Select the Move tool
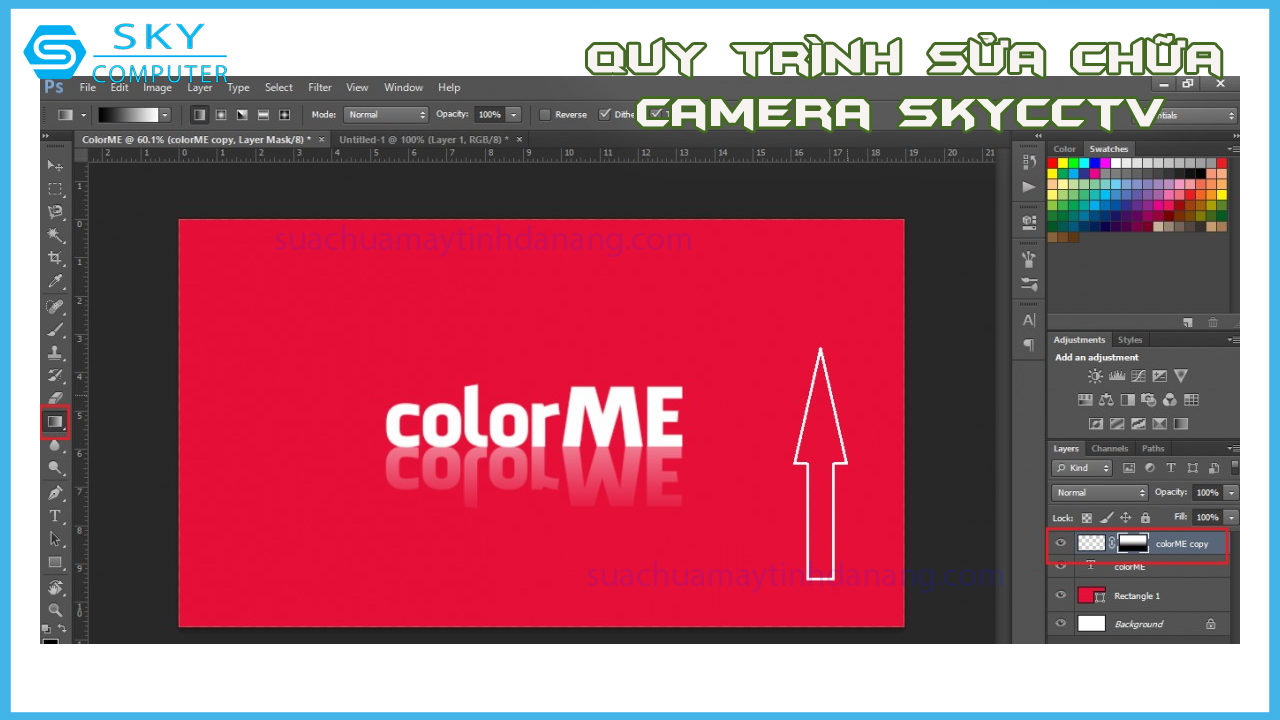Screen dimensions: 1280x720 (x=55, y=165)
